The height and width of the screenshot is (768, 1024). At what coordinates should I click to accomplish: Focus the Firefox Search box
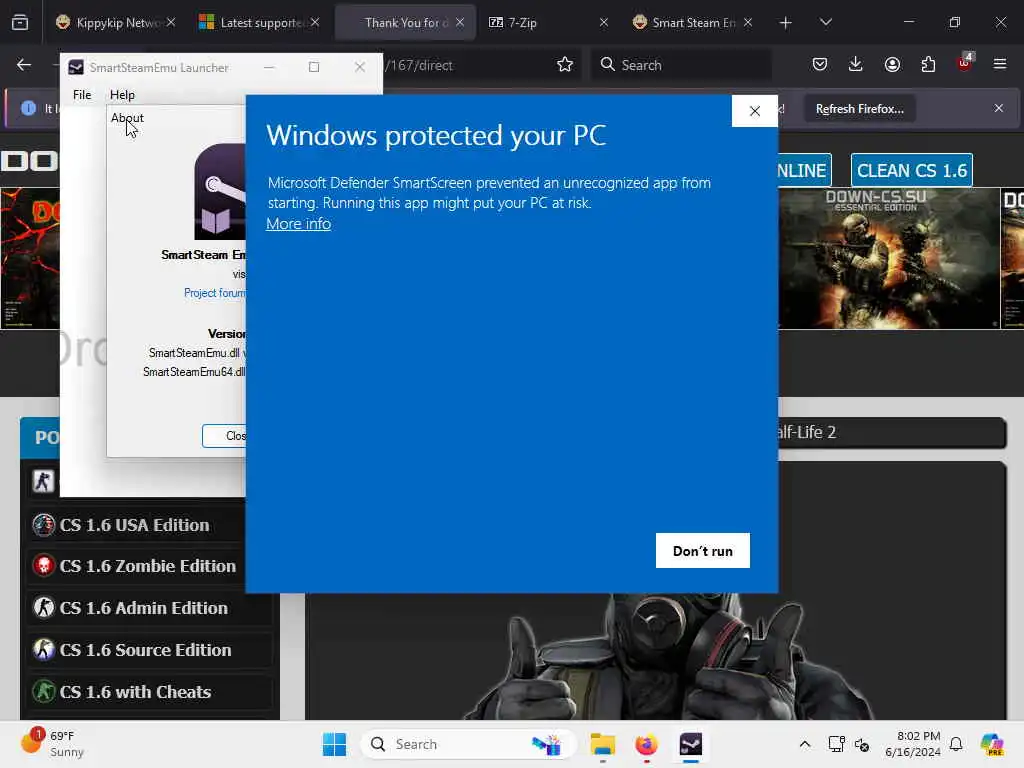(681, 65)
